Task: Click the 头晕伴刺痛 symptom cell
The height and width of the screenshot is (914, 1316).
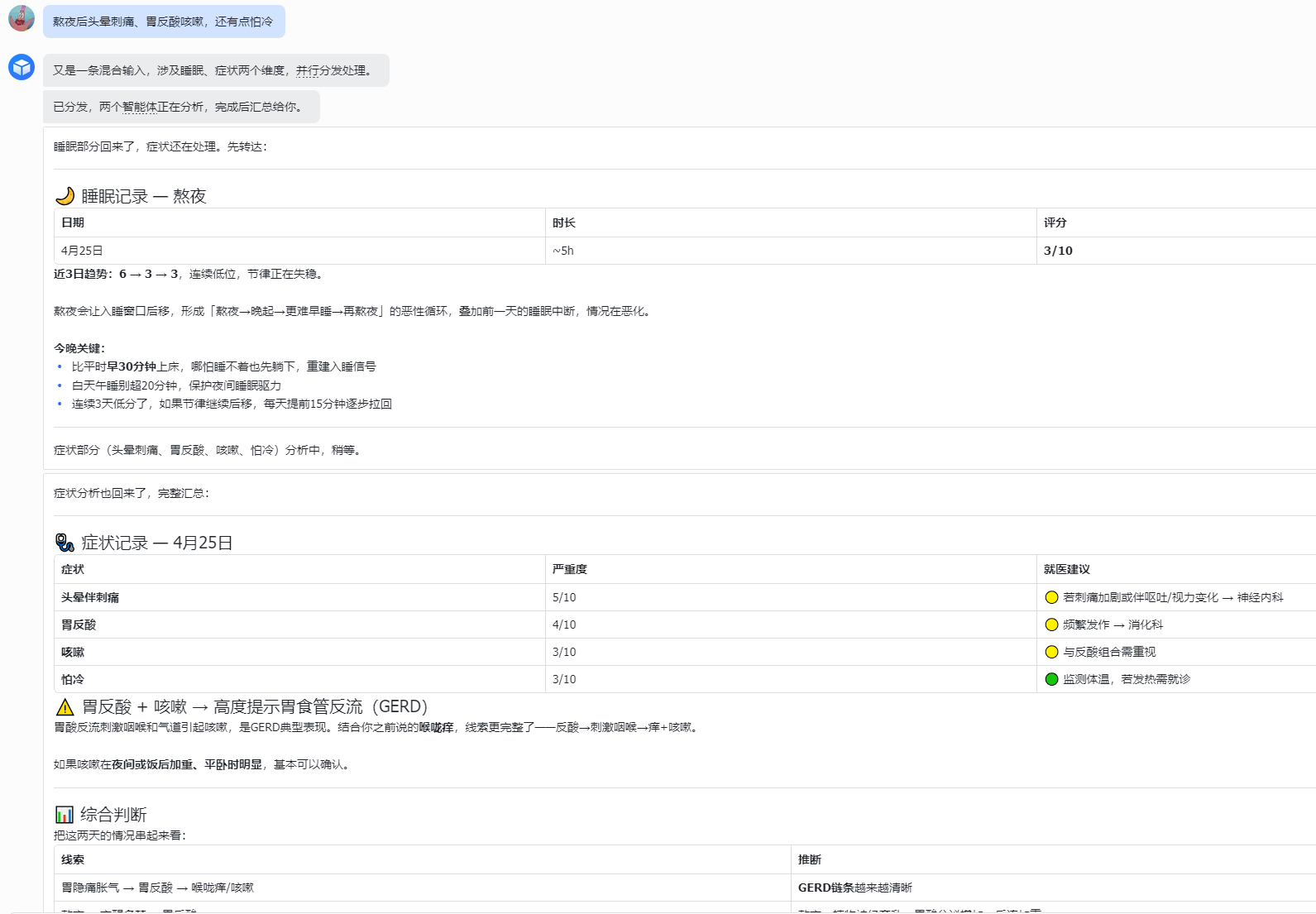Action: click(x=299, y=597)
